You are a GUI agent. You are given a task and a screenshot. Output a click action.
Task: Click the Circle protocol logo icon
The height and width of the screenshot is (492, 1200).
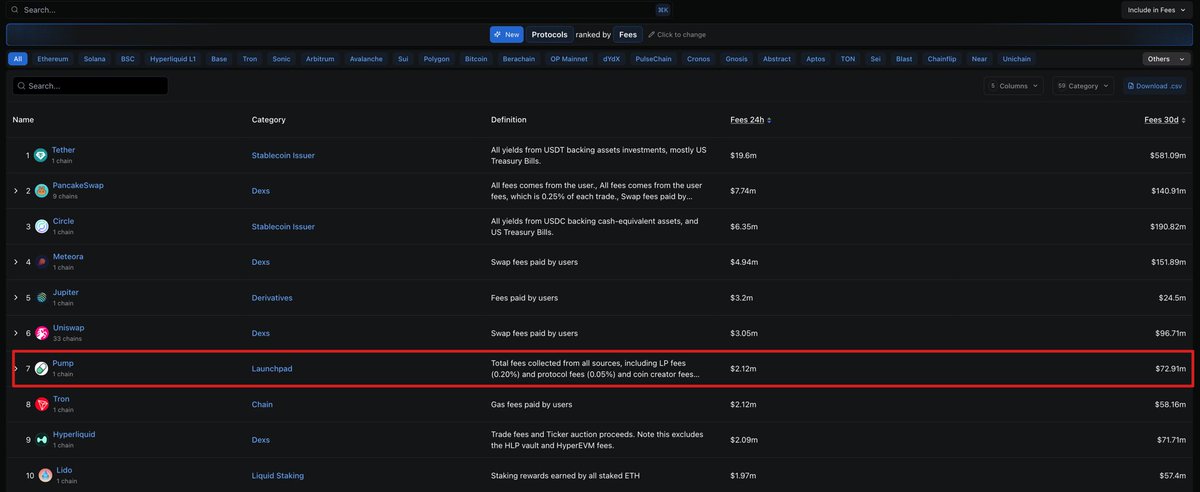pos(41,226)
